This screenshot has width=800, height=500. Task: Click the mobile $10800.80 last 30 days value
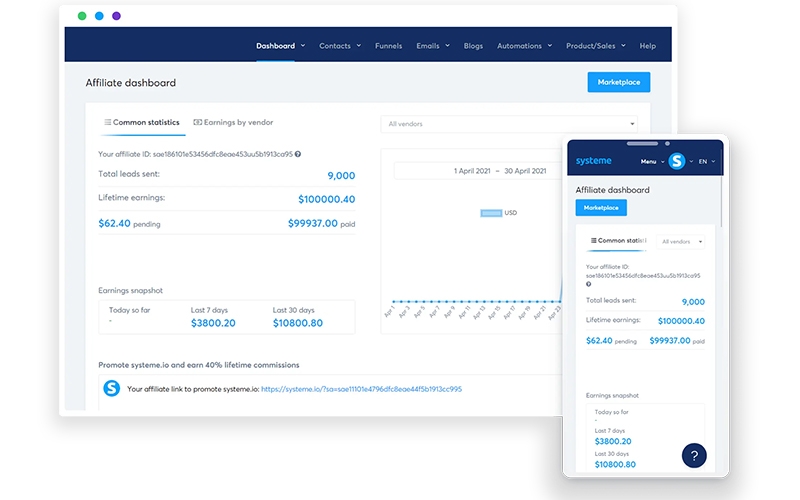click(615, 464)
